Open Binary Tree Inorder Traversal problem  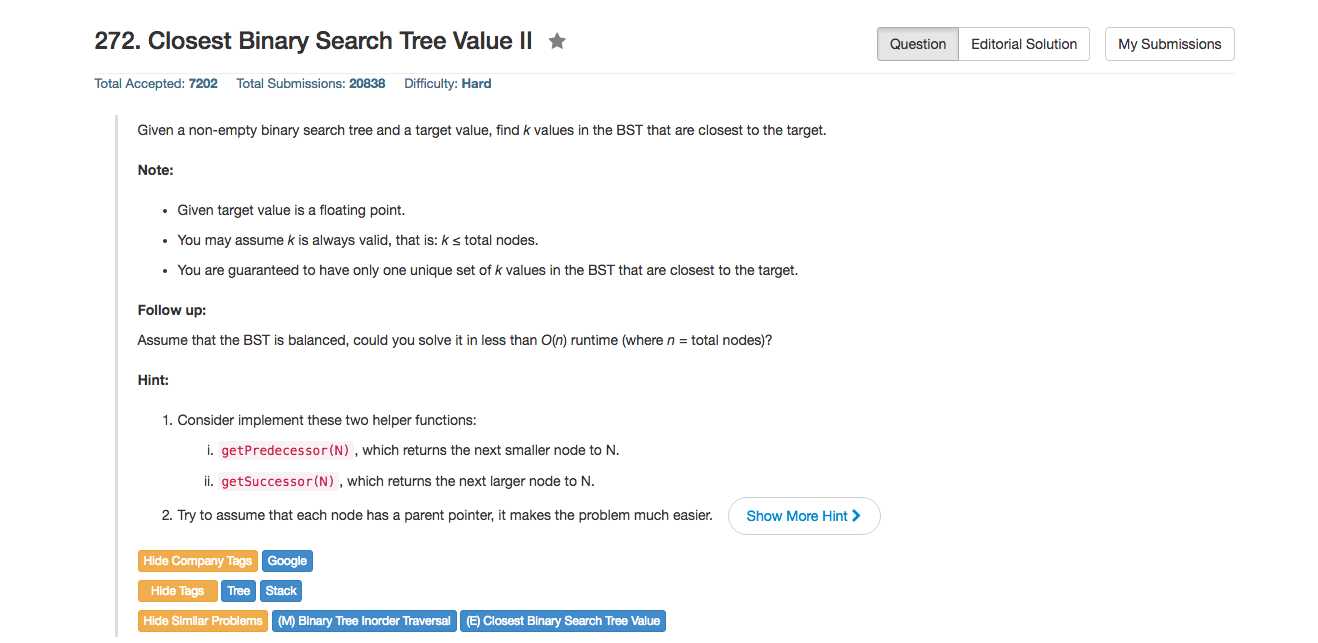click(364, 621)
